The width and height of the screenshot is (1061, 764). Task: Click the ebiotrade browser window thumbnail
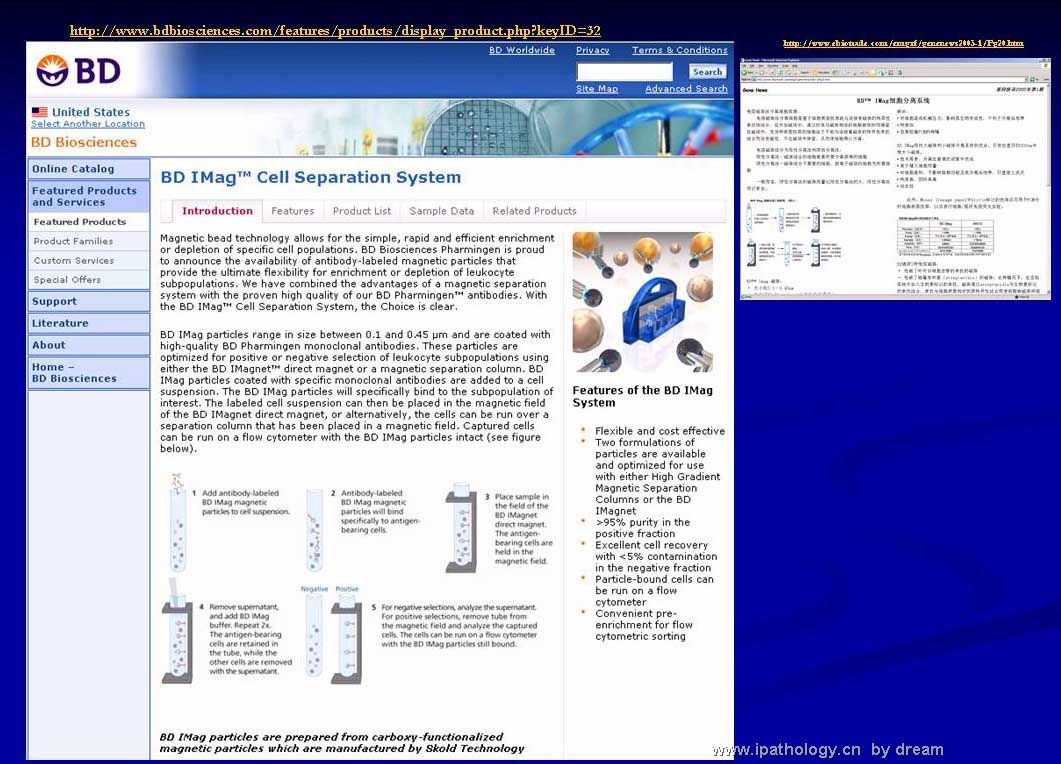pos(895,178)
